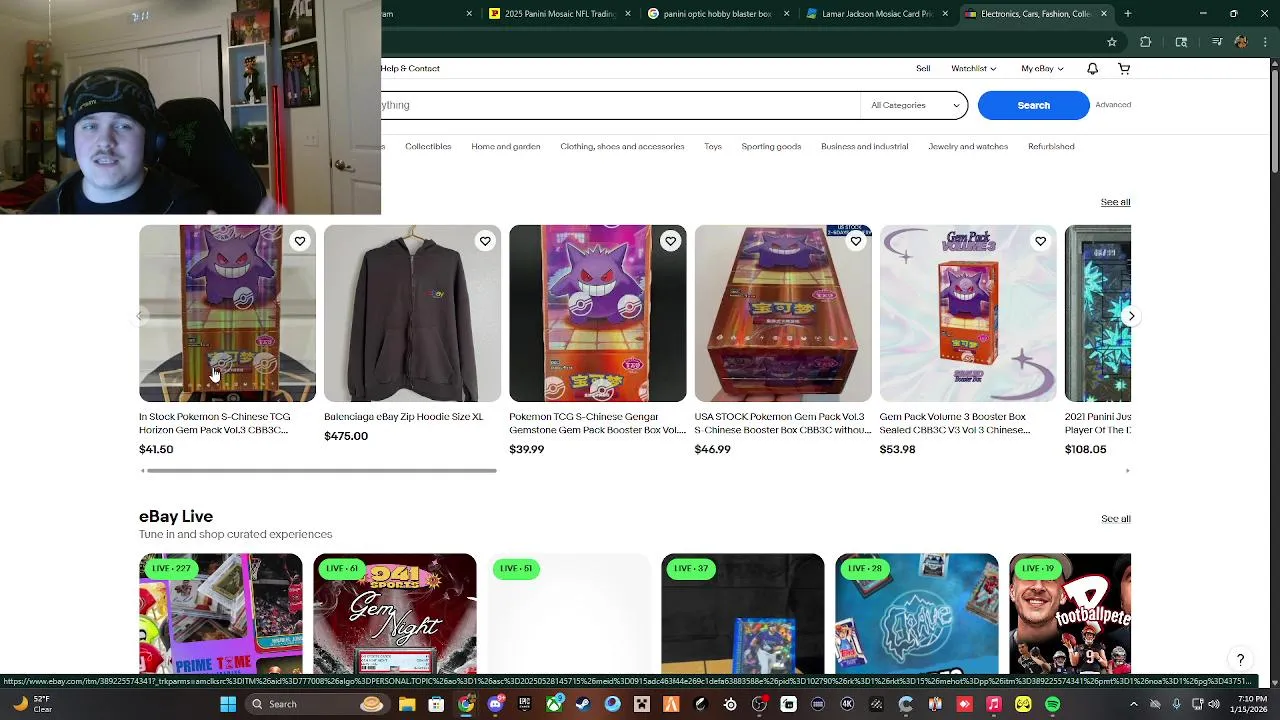Expand the My eBay dropdown
1280x720 pixels.
click(x=1042, y=69)
